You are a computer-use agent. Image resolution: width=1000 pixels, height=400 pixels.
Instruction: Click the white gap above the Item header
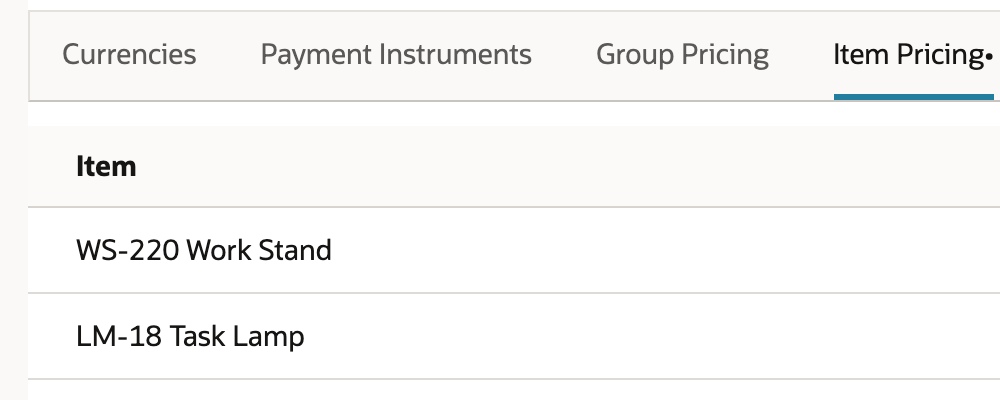[514, 114]
